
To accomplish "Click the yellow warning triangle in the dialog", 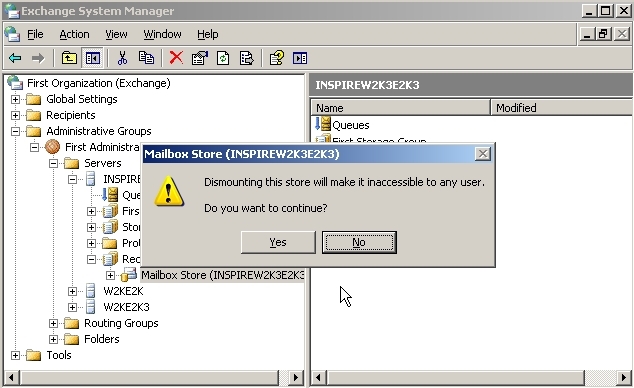I will [169, 191].
